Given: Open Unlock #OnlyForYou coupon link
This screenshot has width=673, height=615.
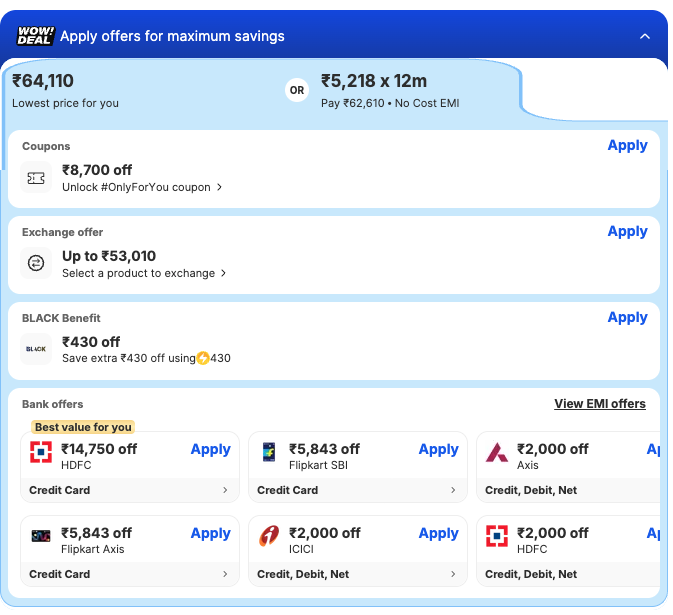Looking at the screenshot, I should 142,187.
